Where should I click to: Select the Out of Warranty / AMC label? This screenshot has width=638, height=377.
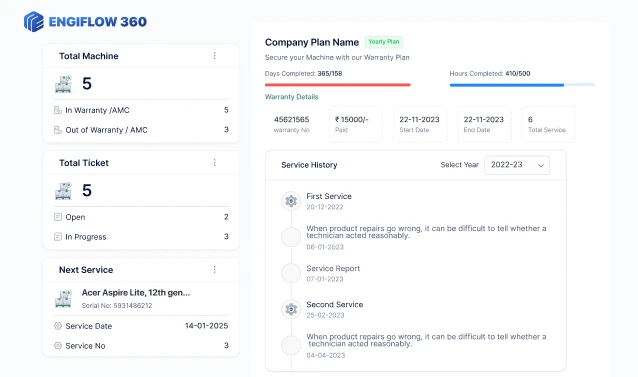tap(106, 130)
